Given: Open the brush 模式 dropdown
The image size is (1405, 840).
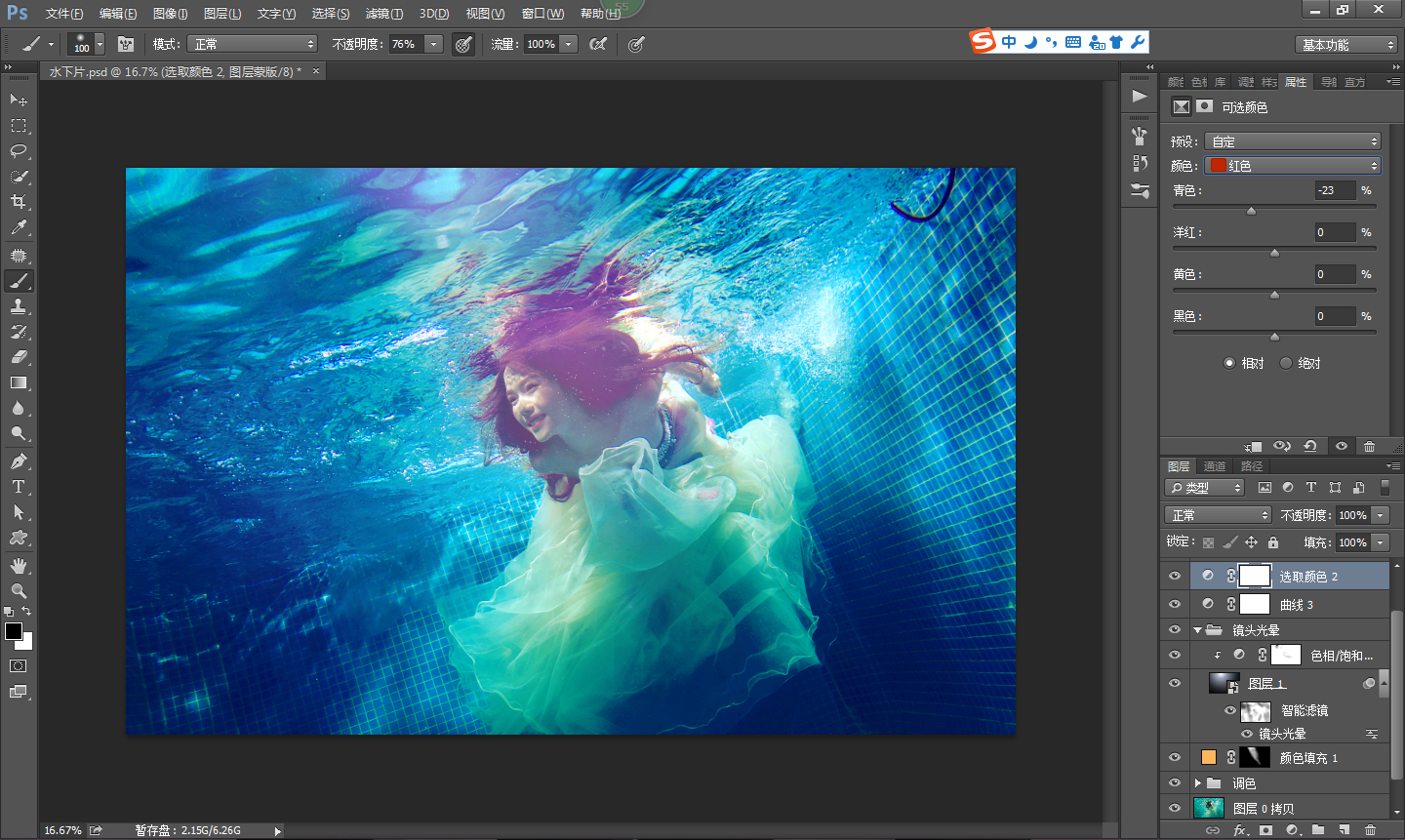Looking at the screenshot, I should [253, 44].
